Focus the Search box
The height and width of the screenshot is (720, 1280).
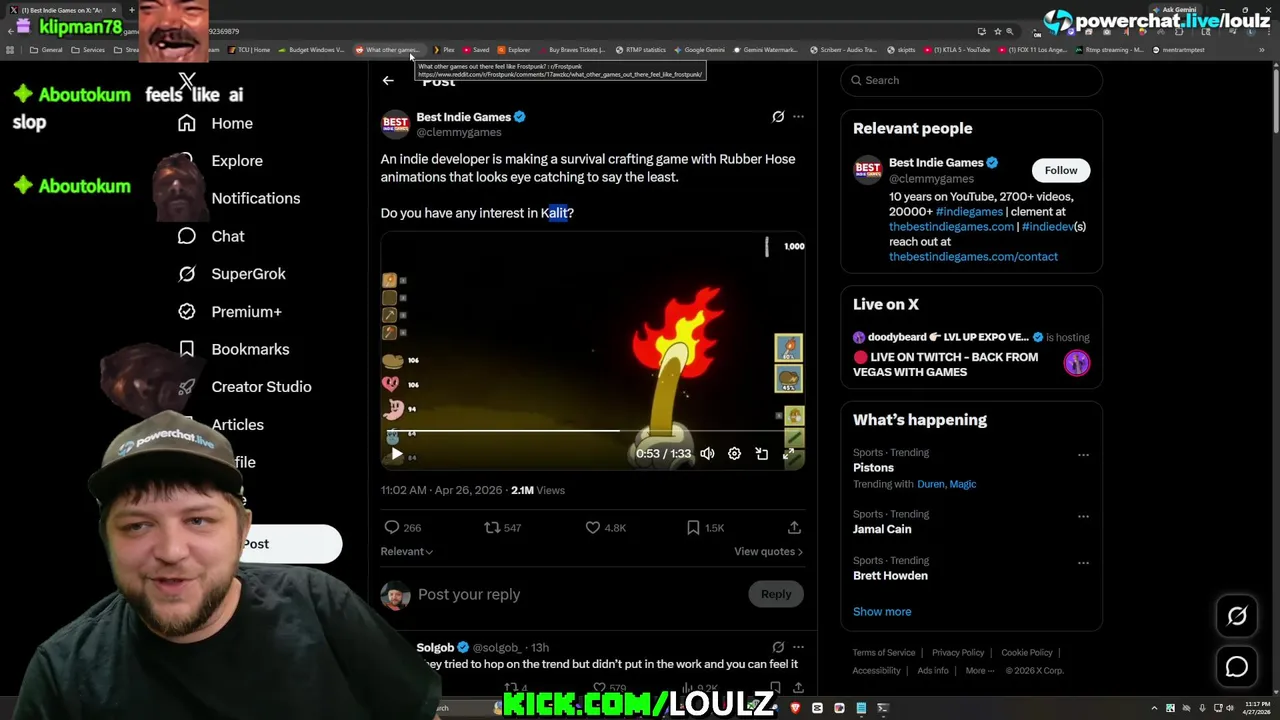click(971, 80)
